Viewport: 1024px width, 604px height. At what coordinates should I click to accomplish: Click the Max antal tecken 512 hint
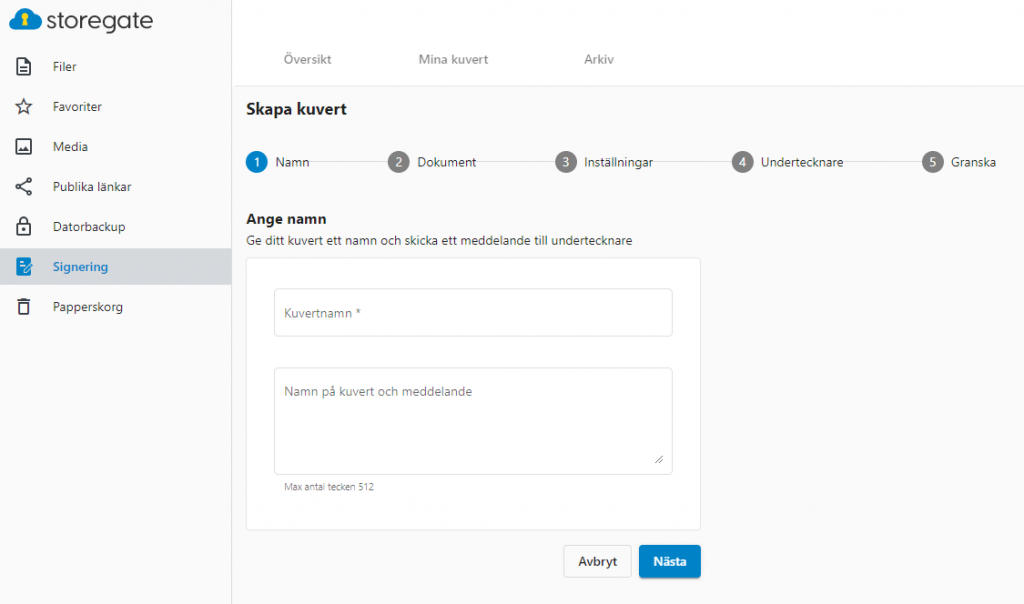coord(328,486)
